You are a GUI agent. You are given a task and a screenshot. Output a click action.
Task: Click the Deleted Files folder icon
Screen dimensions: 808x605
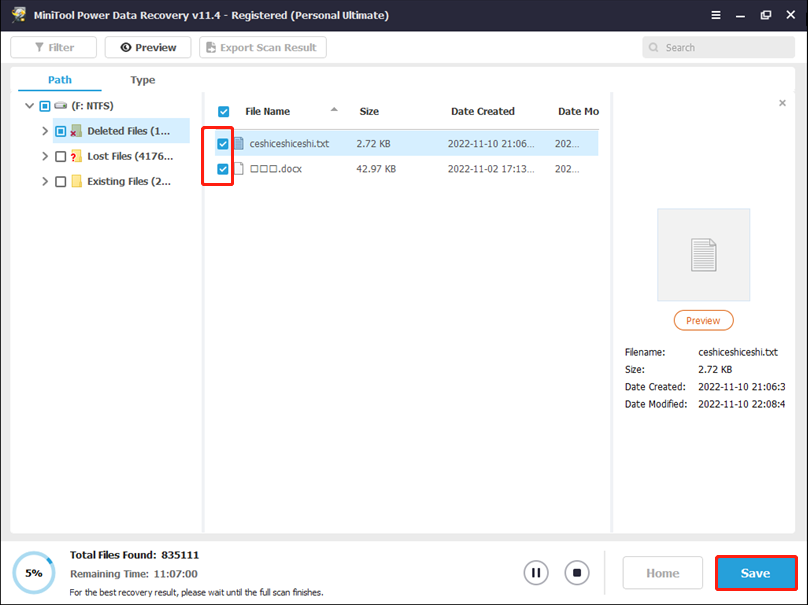coord(76,131)
